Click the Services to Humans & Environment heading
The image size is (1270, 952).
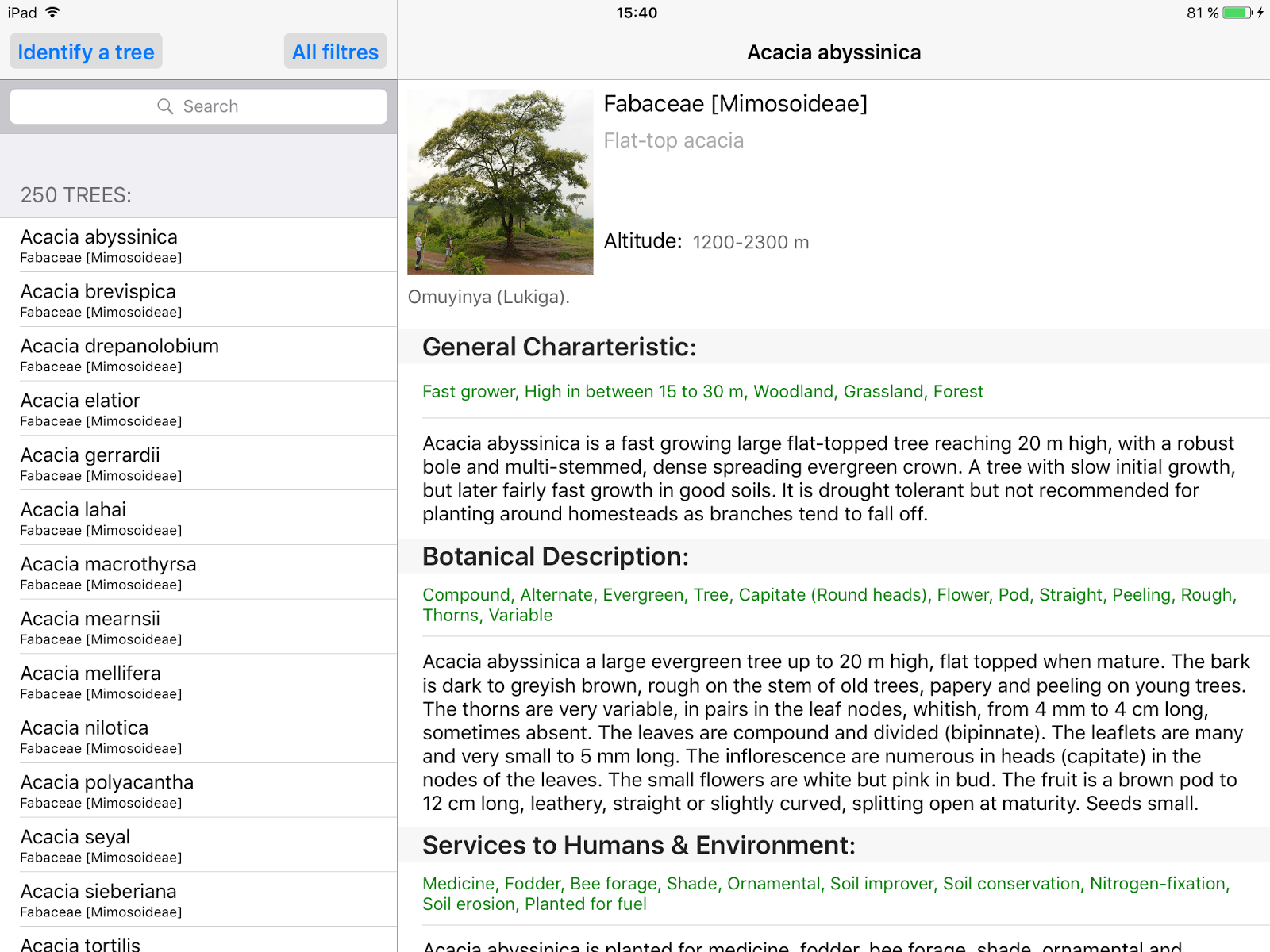pyautogui.click(x=639, y=846)
